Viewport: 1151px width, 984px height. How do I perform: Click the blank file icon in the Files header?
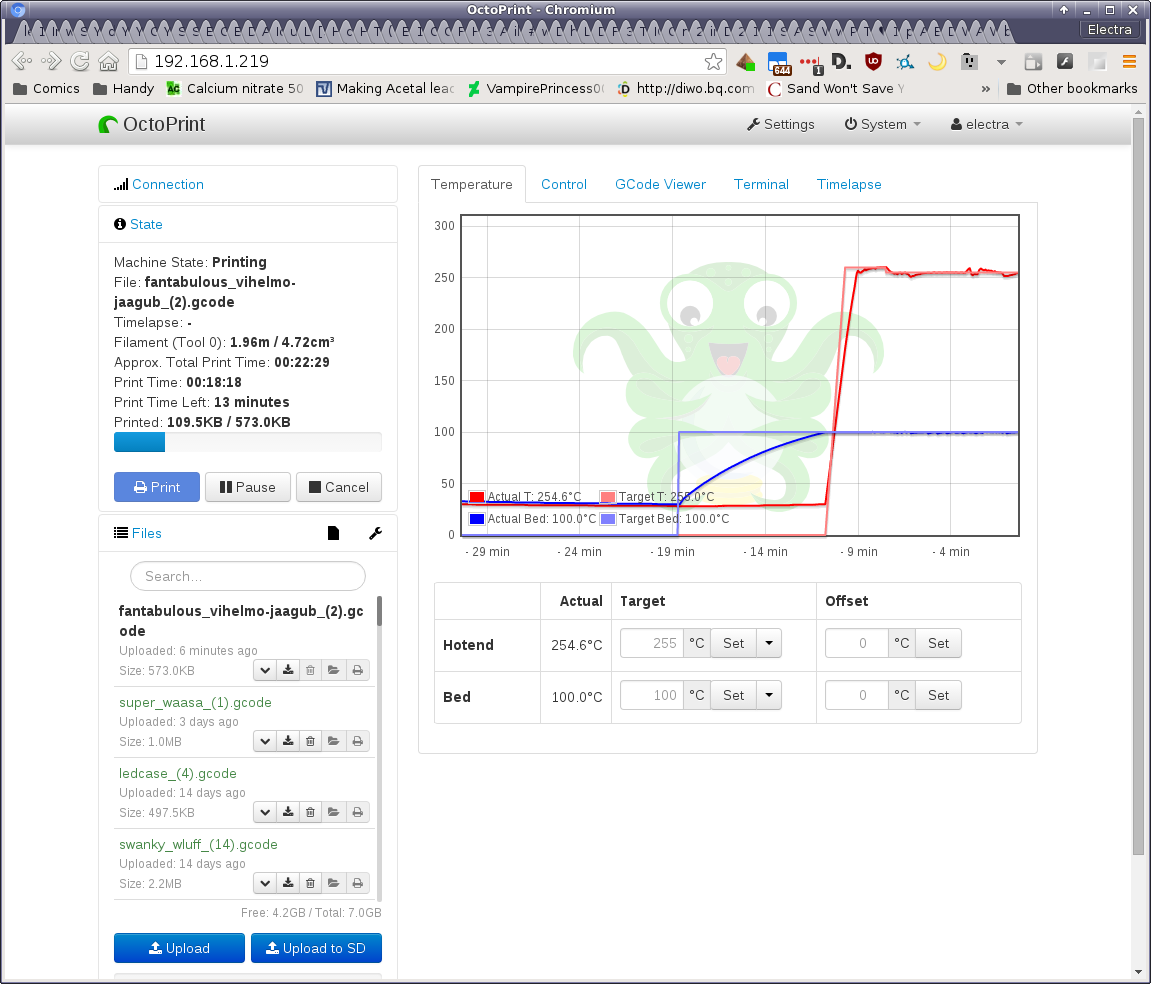(334, 534)
